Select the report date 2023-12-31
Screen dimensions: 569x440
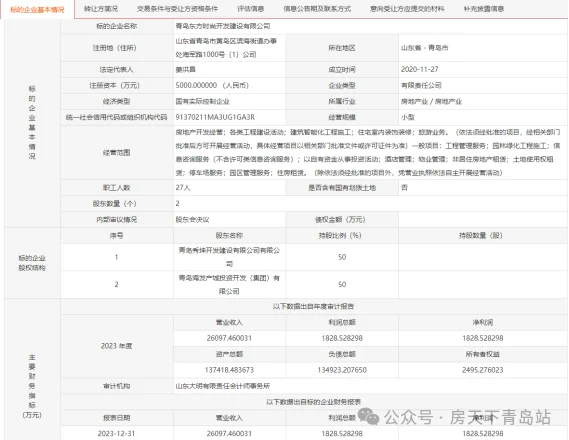116,433
